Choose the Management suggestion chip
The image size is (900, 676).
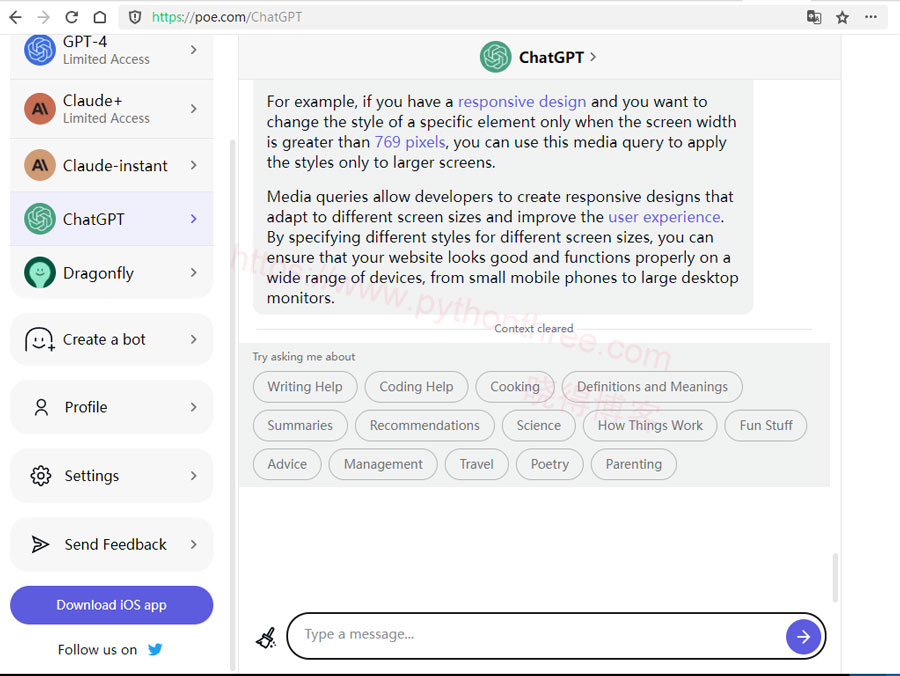tap(383, 464)
